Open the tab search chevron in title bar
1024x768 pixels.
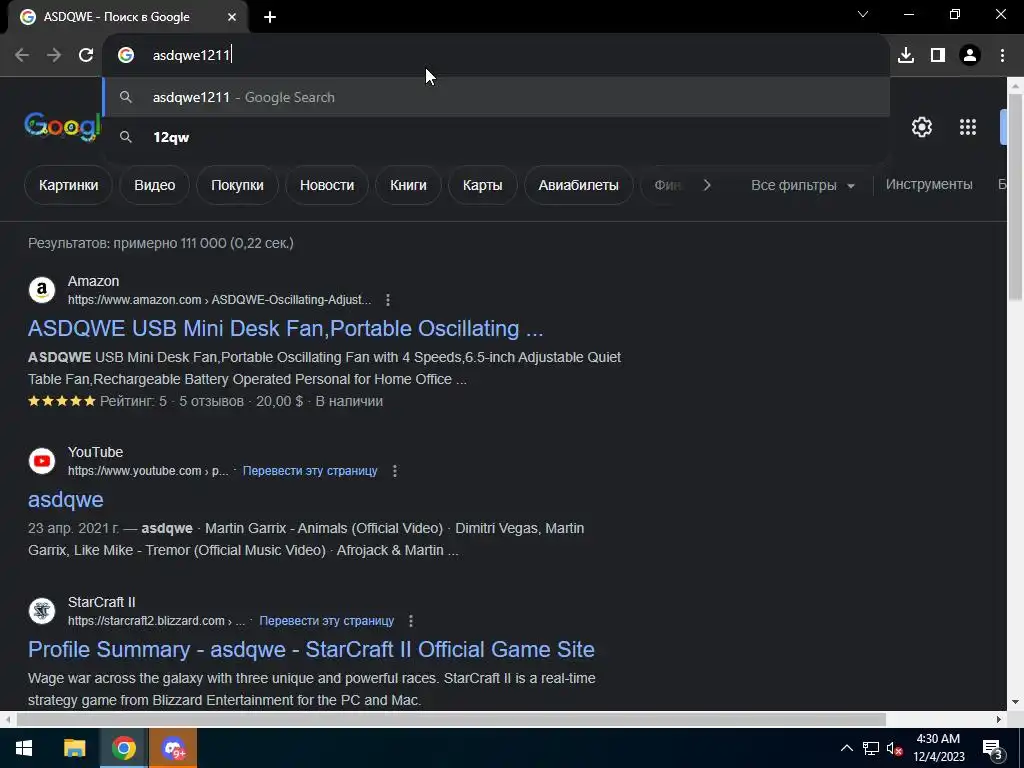click(x=863, y=14)
